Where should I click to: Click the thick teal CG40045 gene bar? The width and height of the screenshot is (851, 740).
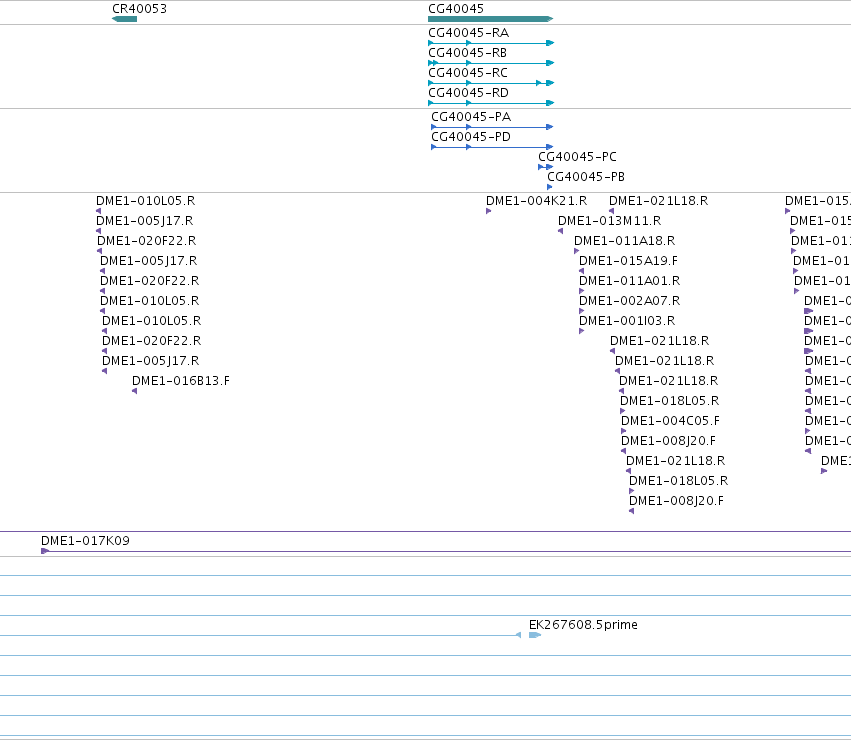pos(491,19)
